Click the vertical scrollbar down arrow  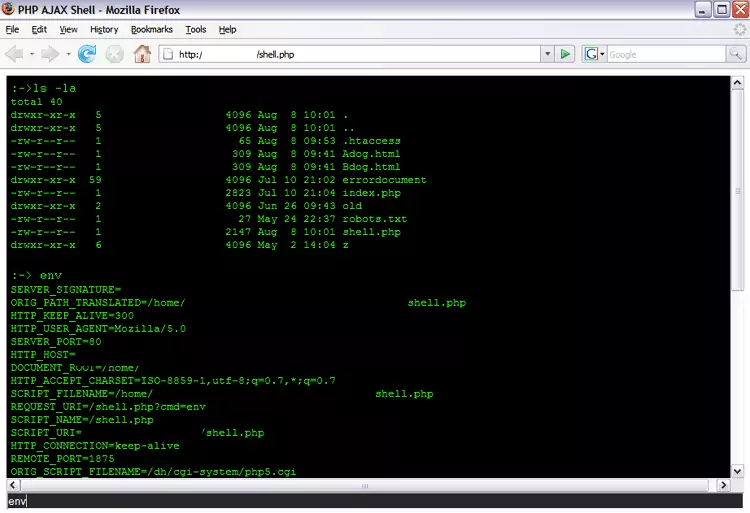738,471
